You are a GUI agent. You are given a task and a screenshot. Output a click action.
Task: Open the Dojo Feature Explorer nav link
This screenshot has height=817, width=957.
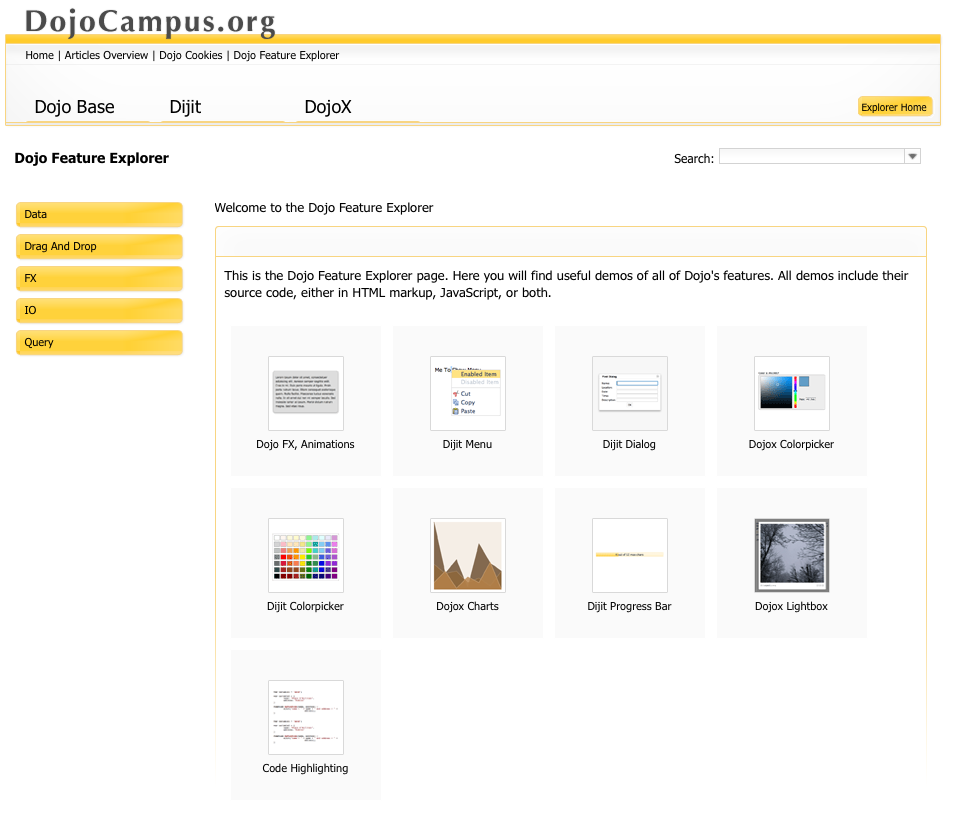coord(286,55)
